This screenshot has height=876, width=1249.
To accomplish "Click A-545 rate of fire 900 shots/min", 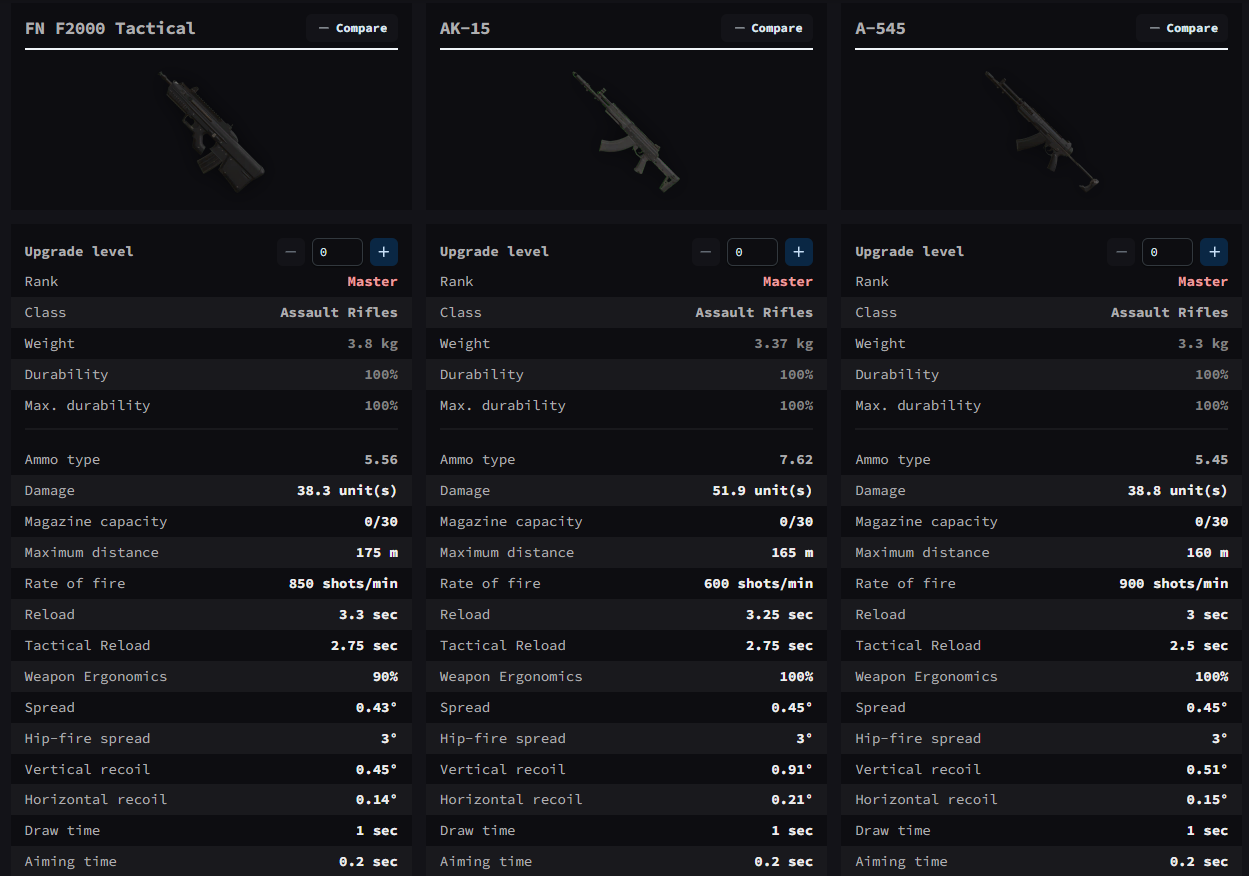I will [1173, 584].
